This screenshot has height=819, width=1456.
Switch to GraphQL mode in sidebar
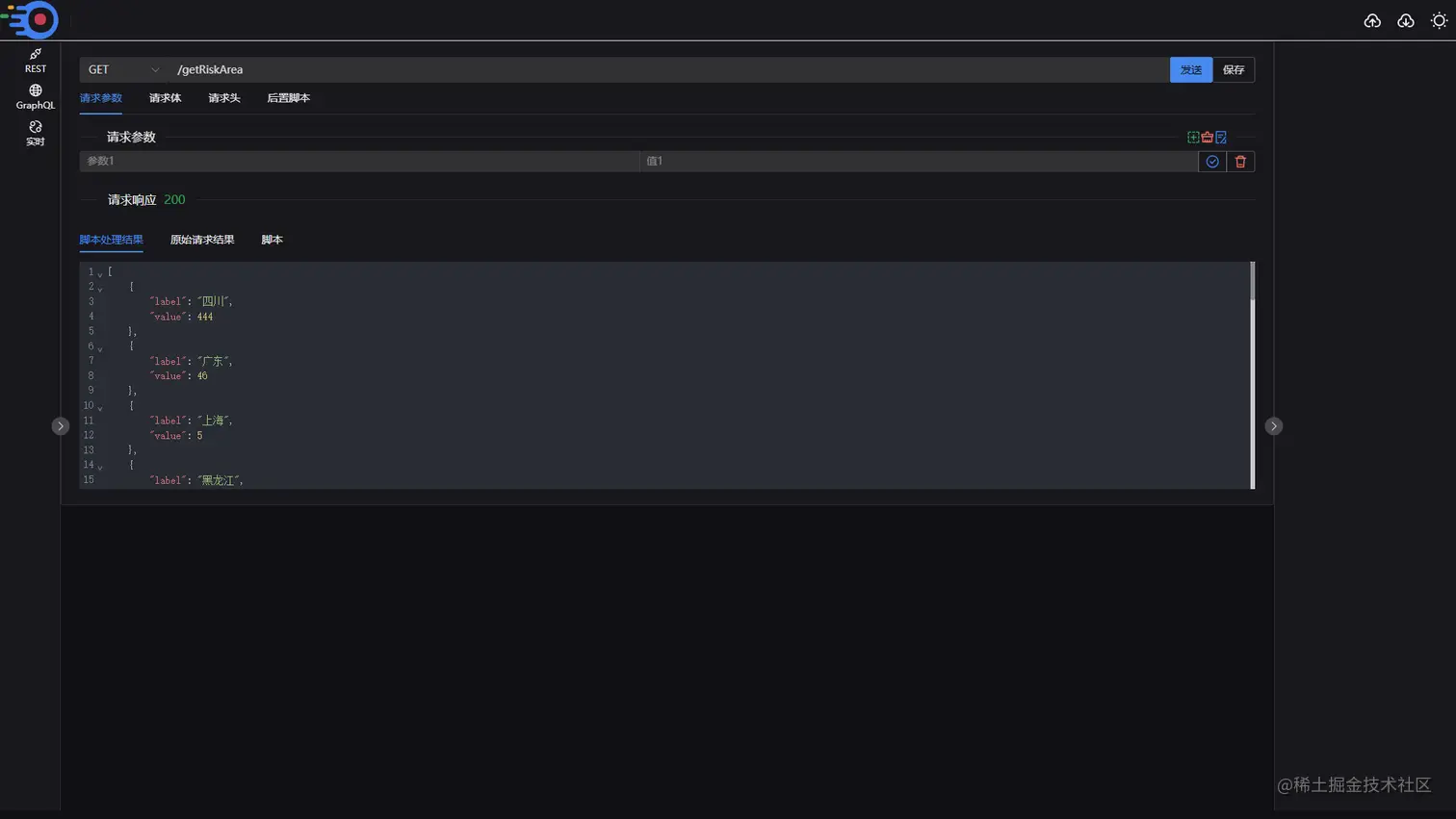(36, 97)
